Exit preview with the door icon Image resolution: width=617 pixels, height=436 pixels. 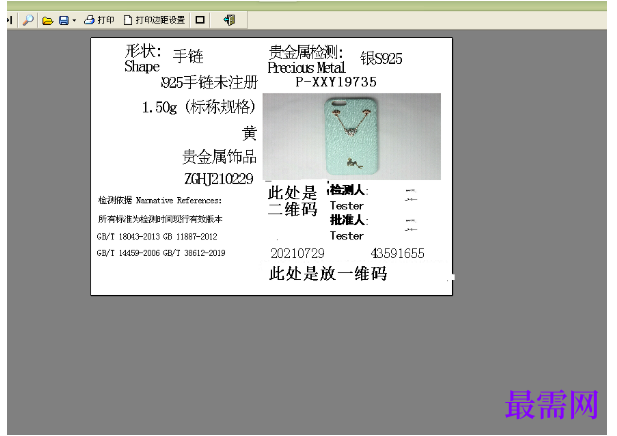click(229, 20)
